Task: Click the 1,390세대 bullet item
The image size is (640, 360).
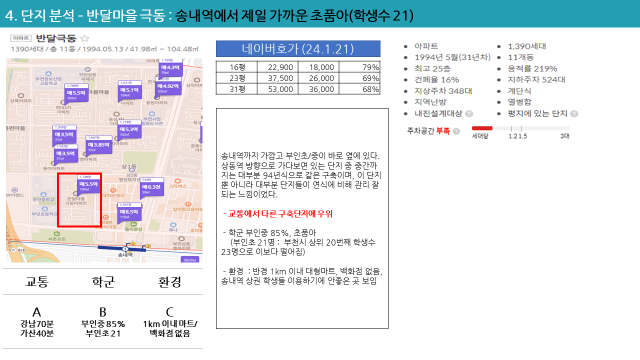Action: click(527, 46)
